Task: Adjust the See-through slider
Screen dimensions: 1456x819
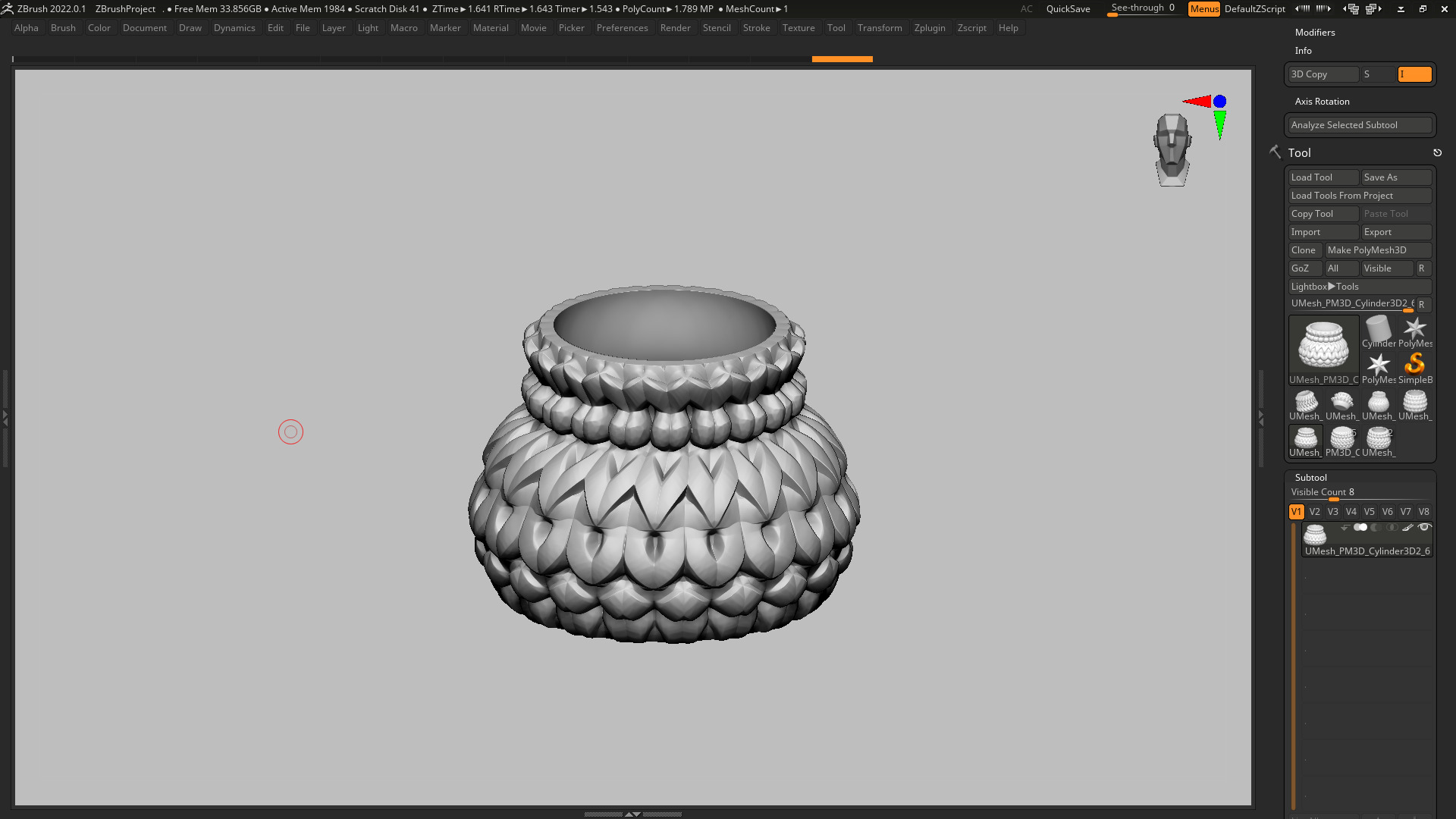Action: point(1143,8)
